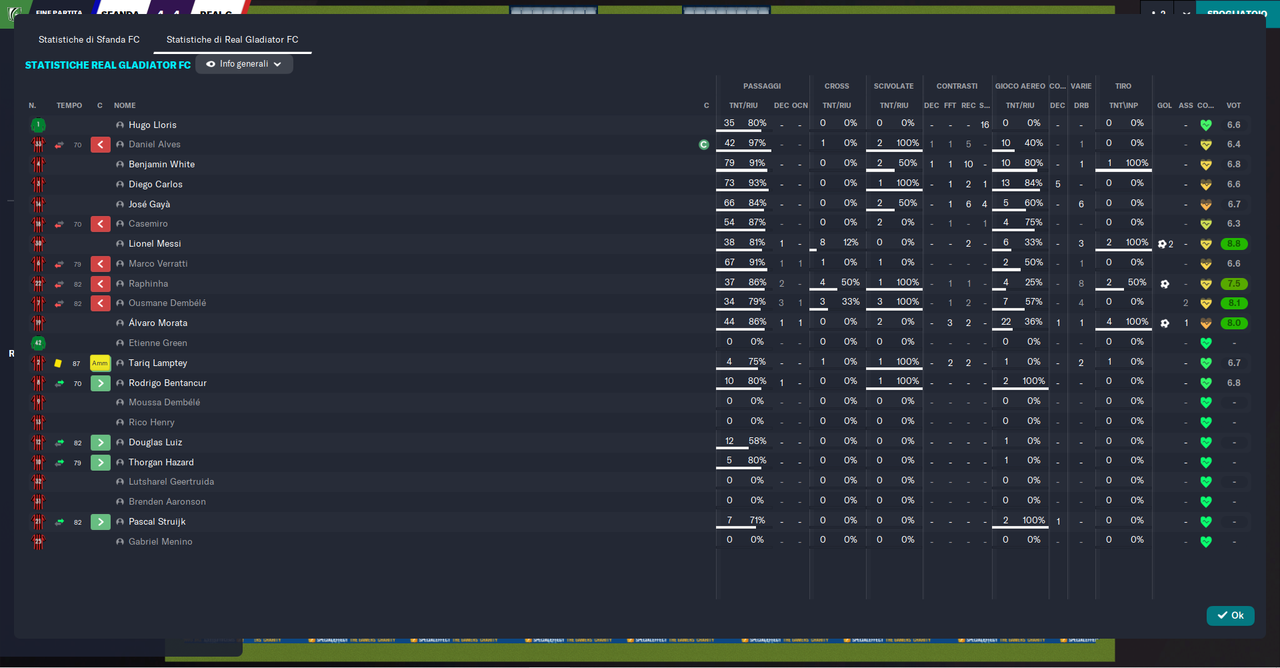
Task: Click the green substituted-on arrow beside Pascal Struijk
Action: coord(100,522)
